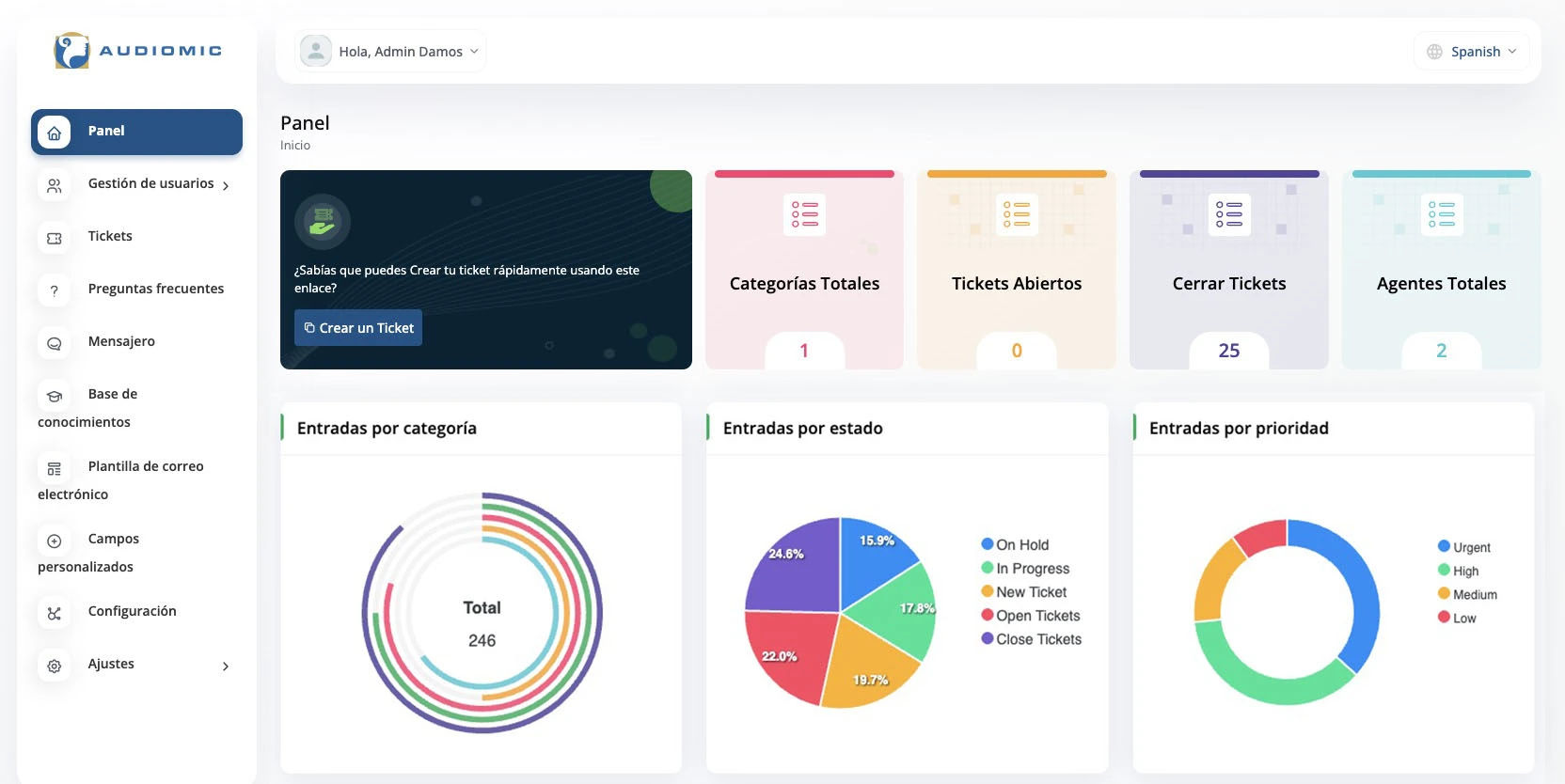Image resolution: width=1565 pixels, height=784 pixels.
Task: Open Mensajero chat icon in sidebar
Action: coord(55,343)
